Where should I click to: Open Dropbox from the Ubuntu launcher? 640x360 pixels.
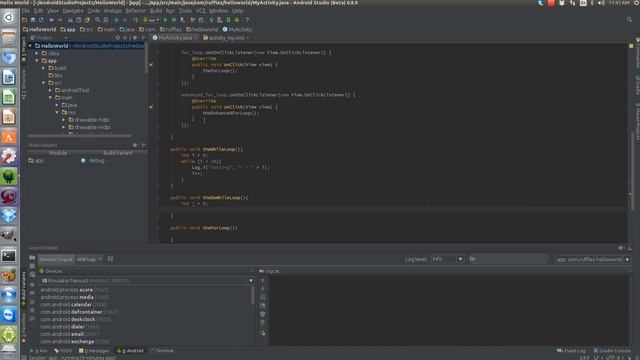coord(9,216)
